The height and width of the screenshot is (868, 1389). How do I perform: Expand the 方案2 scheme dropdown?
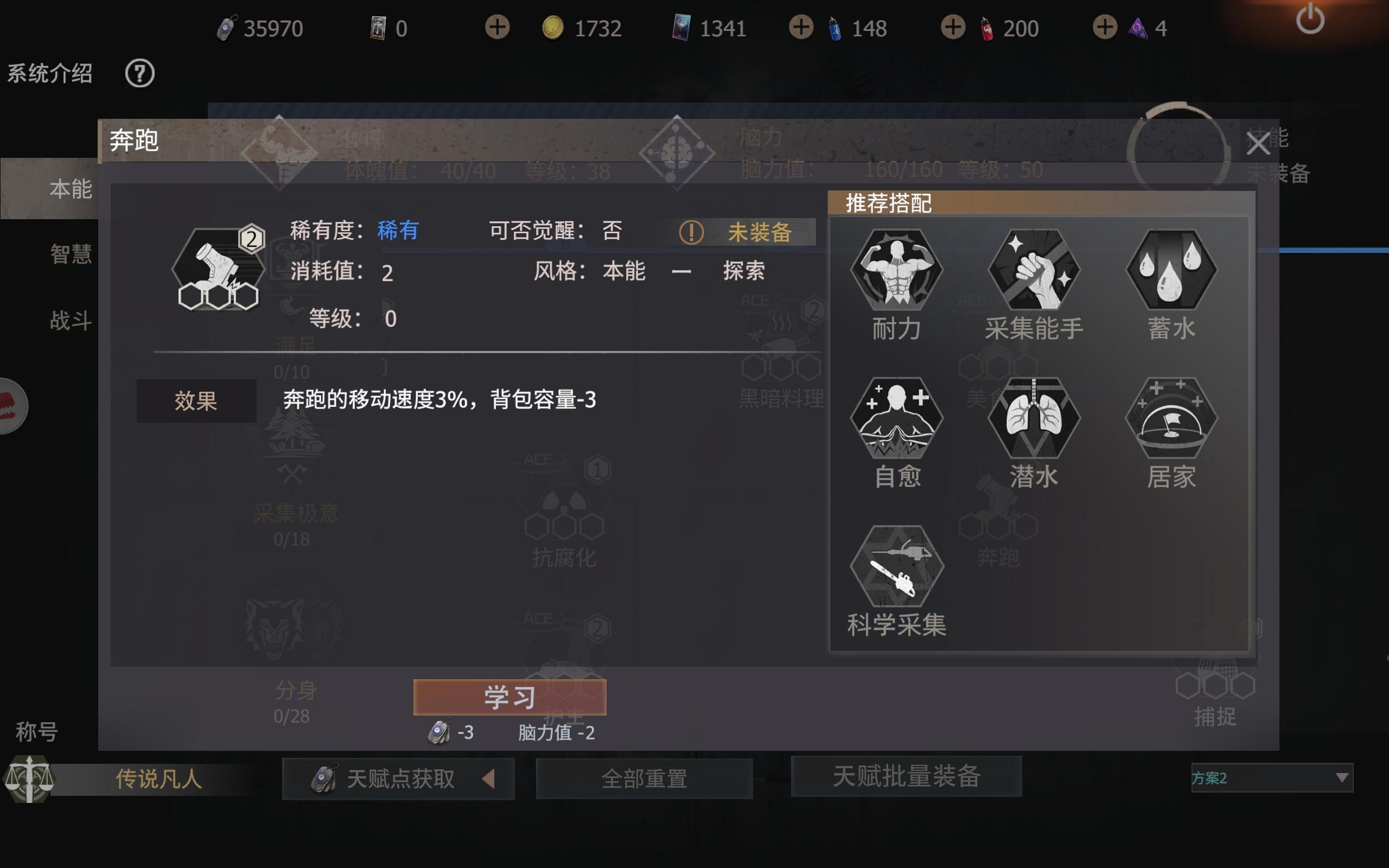pos(1272,778)
